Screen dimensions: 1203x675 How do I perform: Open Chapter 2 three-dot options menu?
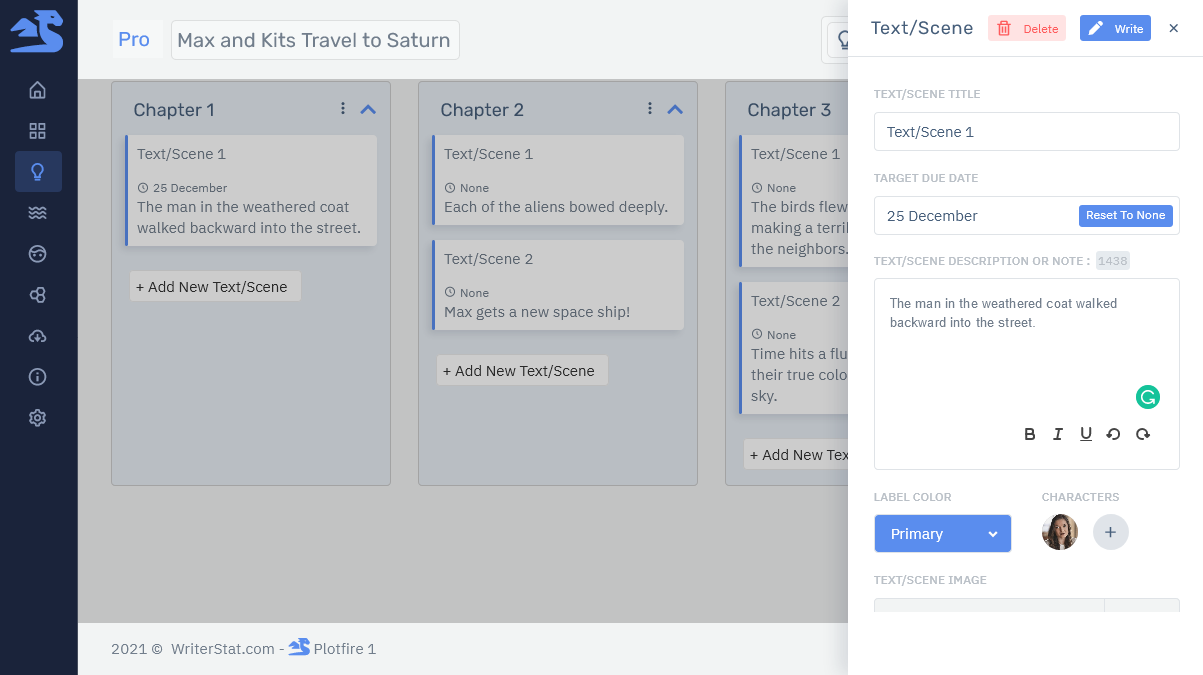[x=650, y=108]
